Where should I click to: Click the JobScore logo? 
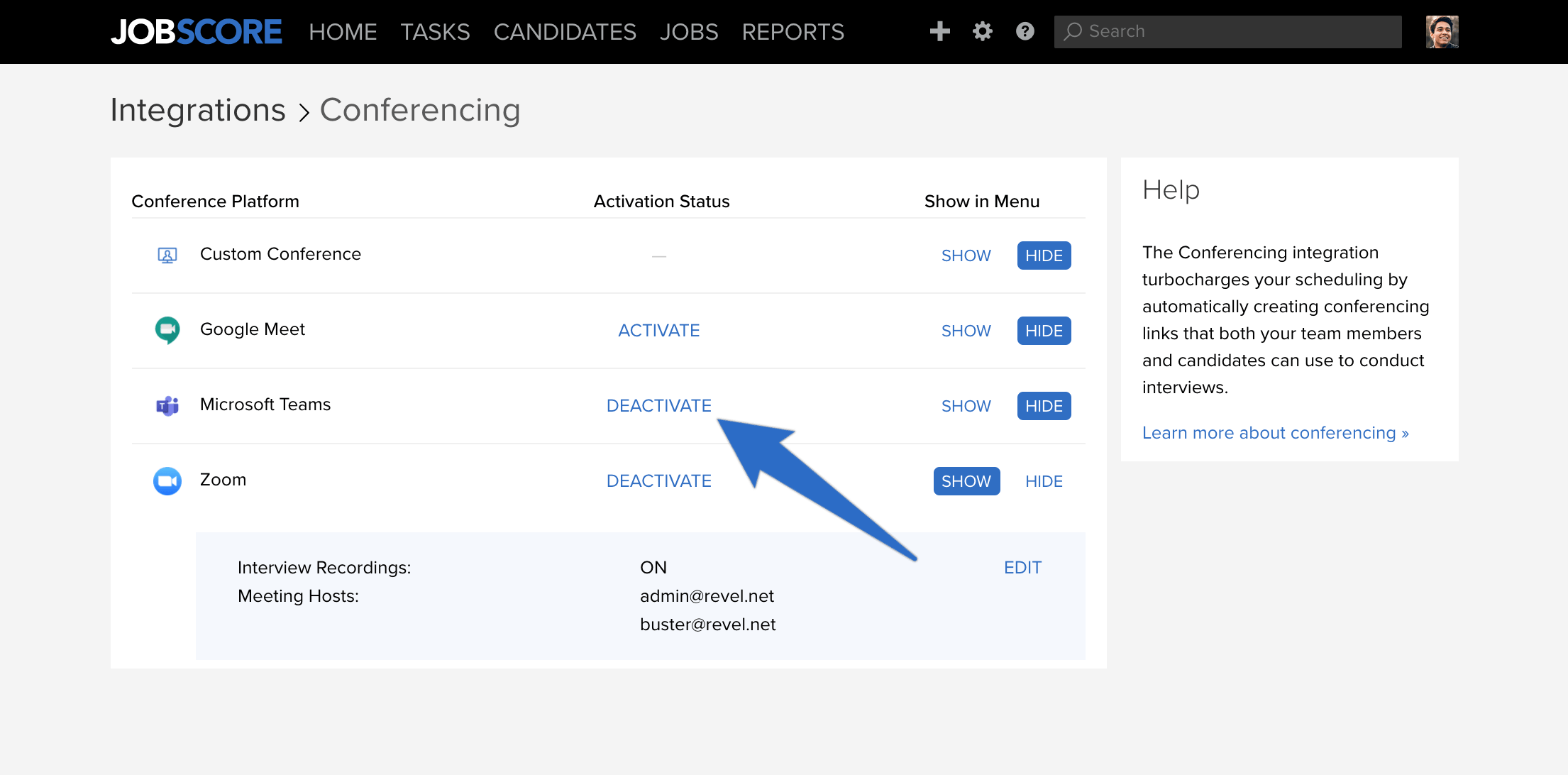click(x=197, y=32)
